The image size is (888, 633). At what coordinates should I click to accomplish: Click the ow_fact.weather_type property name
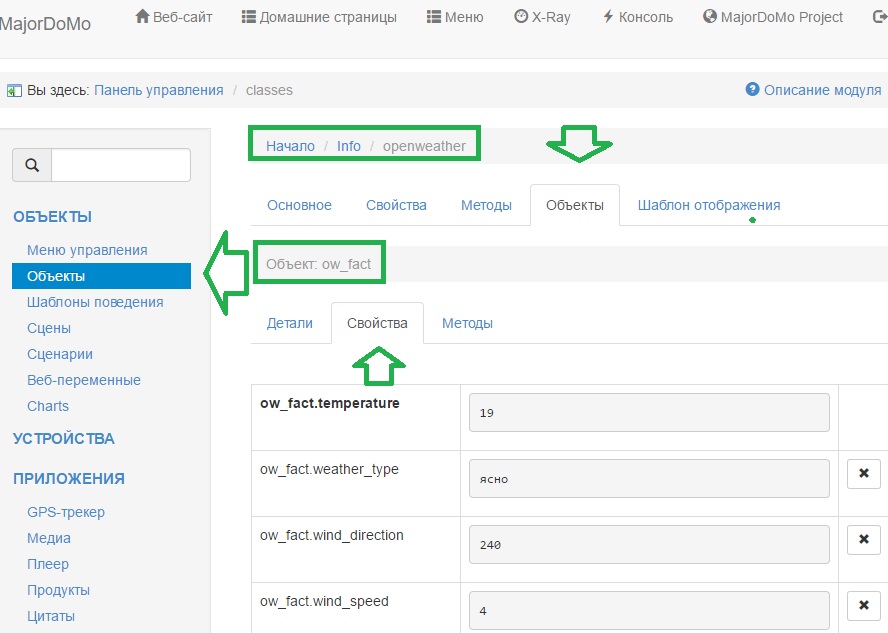click(x=329, y=469)
